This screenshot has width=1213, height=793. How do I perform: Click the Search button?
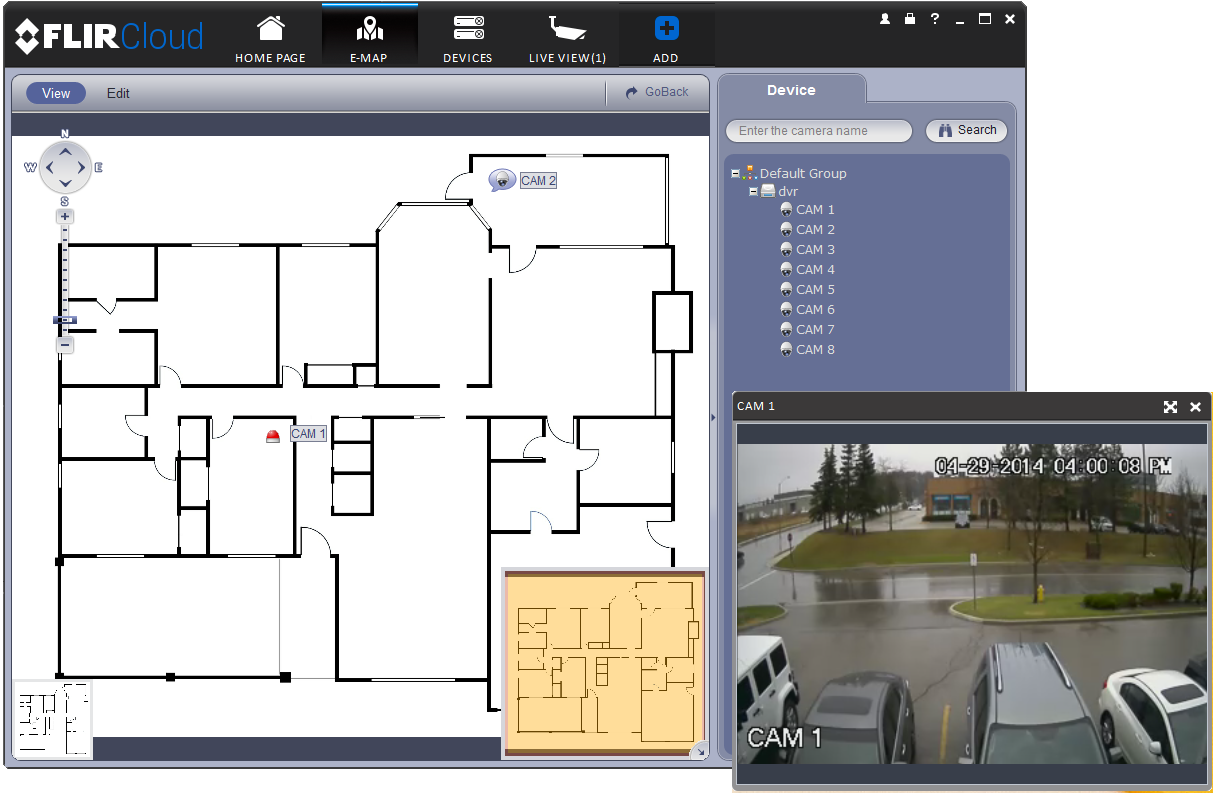click(966, 130)
